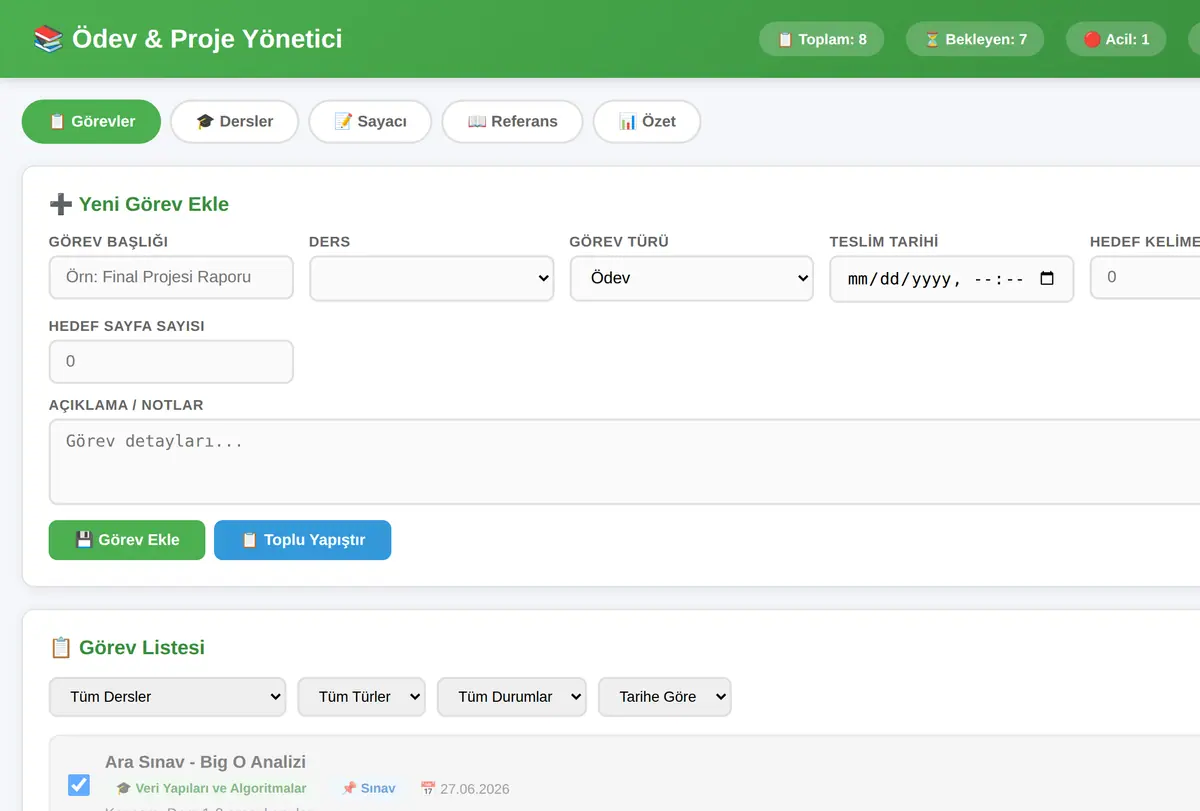The height and width of the screenshot is (811, 1200).
Task: Show the Özet tab
Action: click(x=647, y=121)
